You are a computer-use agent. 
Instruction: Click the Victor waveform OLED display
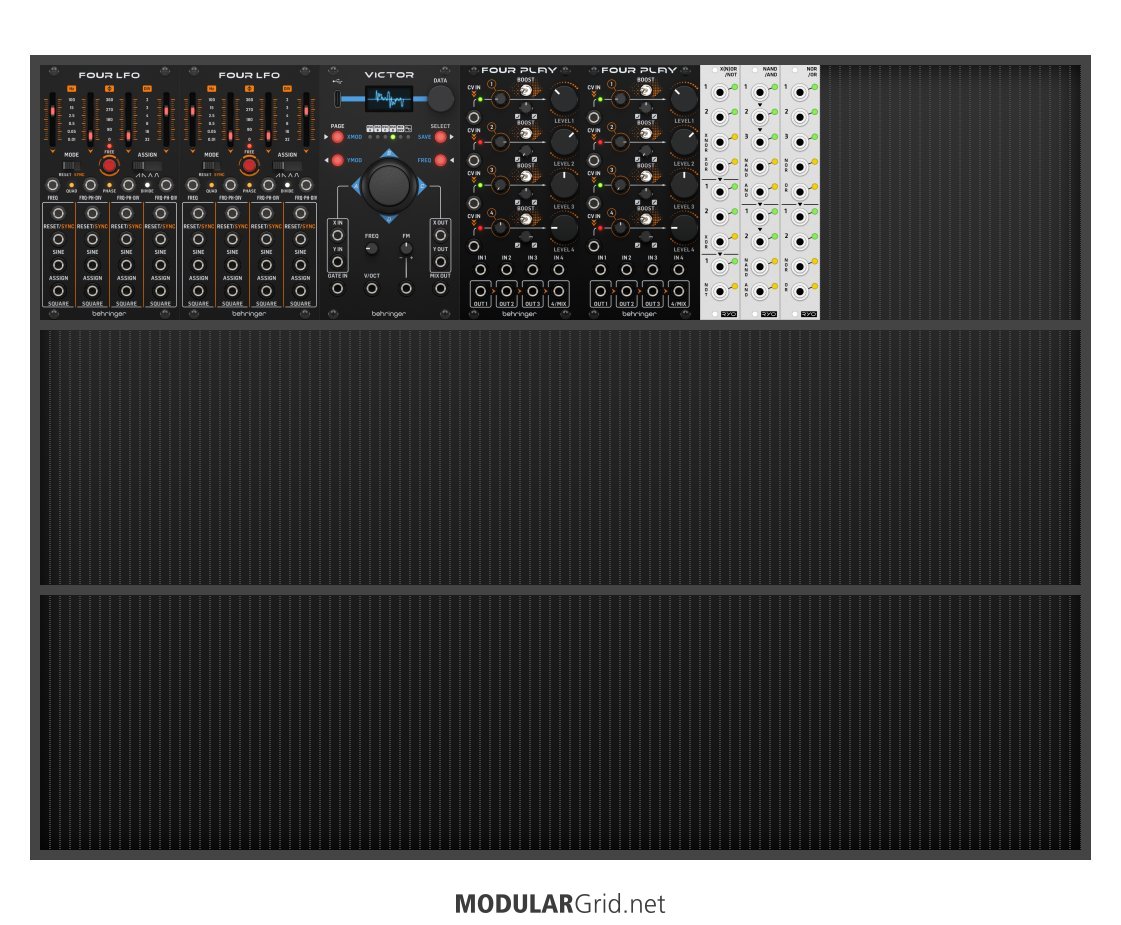(389, 98)
